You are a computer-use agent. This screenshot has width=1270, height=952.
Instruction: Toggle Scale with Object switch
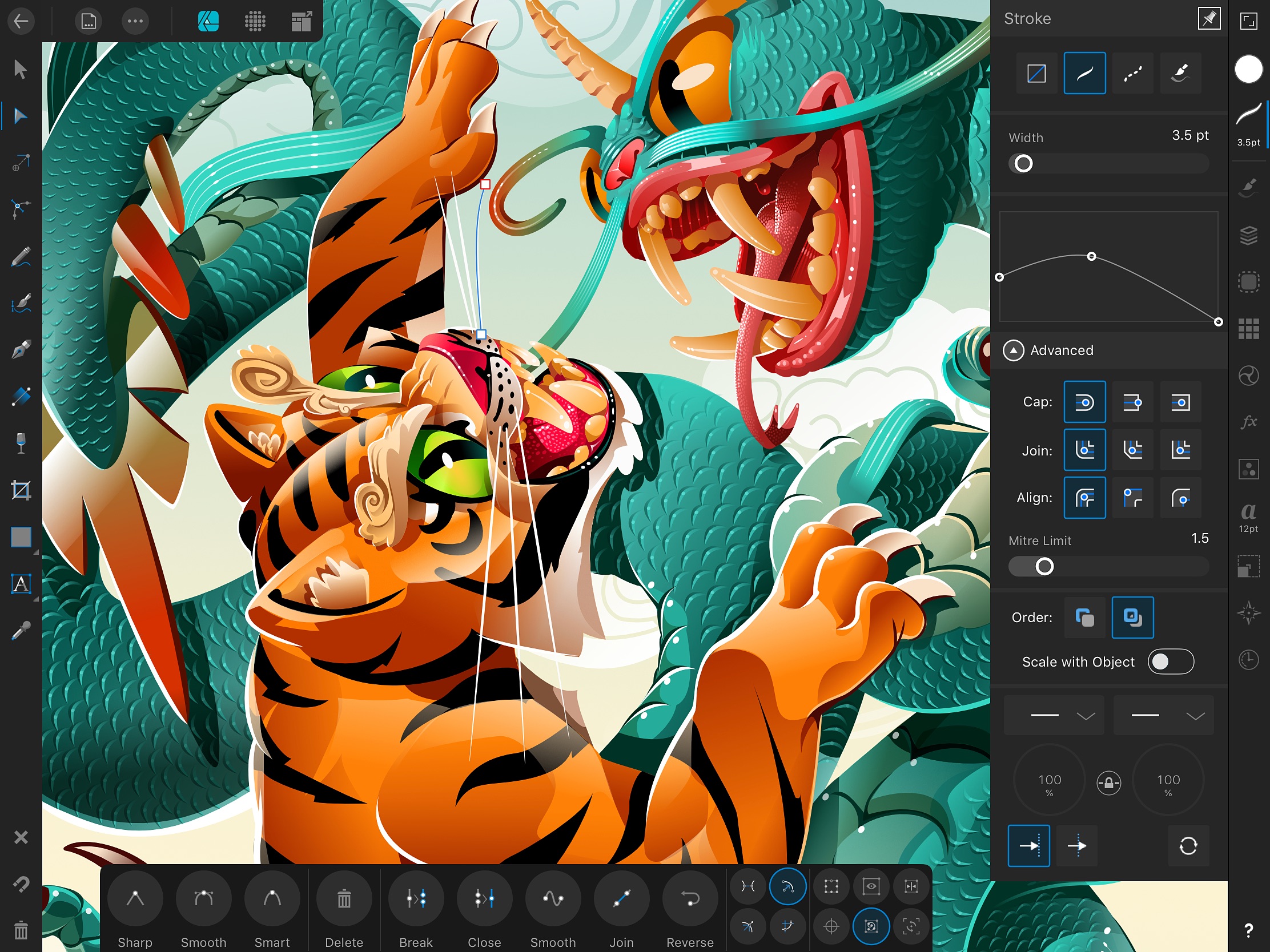click(x=1171, y=661)
